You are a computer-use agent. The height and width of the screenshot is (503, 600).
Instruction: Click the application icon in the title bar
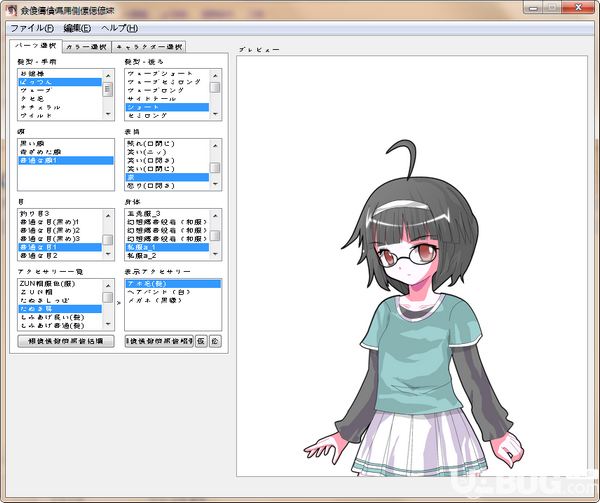coord(11,11)
